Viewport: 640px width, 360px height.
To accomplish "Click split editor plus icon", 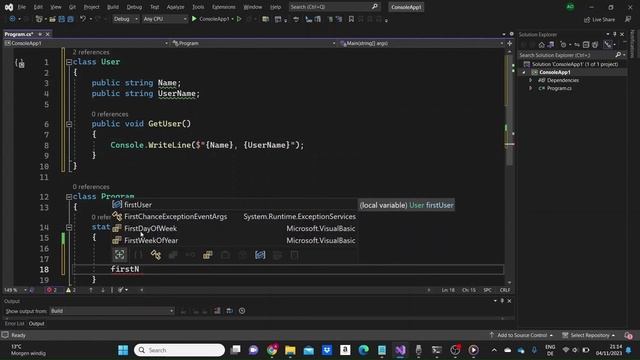I will (509, 43).
